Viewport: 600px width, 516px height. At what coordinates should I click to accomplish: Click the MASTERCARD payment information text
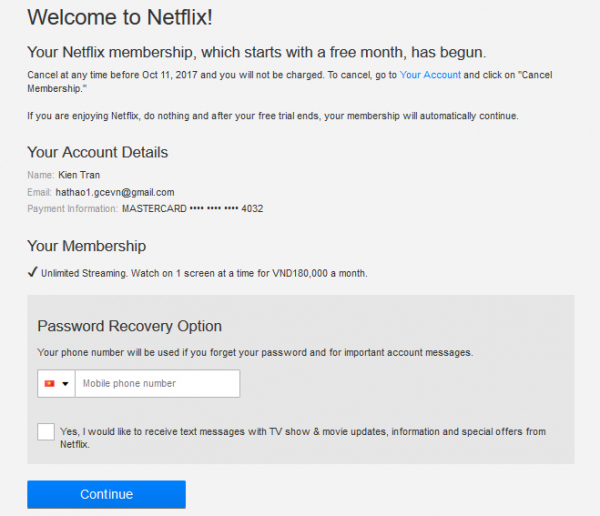click(x=192, y=209)
